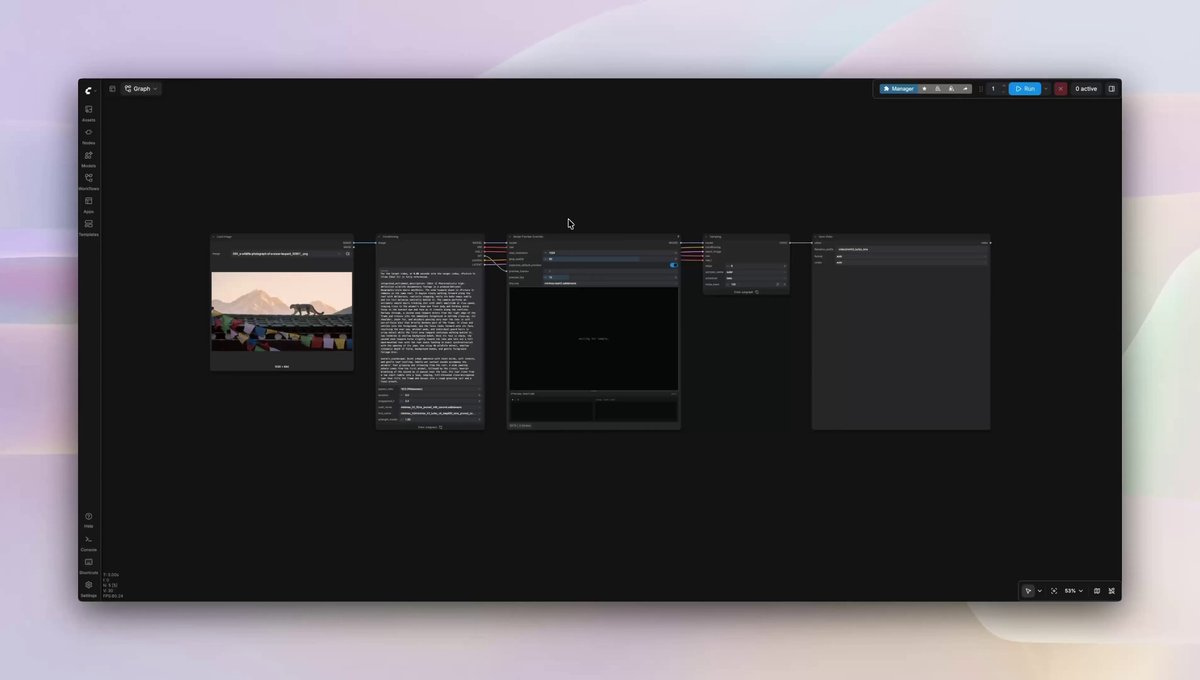Click the star icon beside Manager
This screenshot has width=1200, height=680.
click(x=924, y=89)
